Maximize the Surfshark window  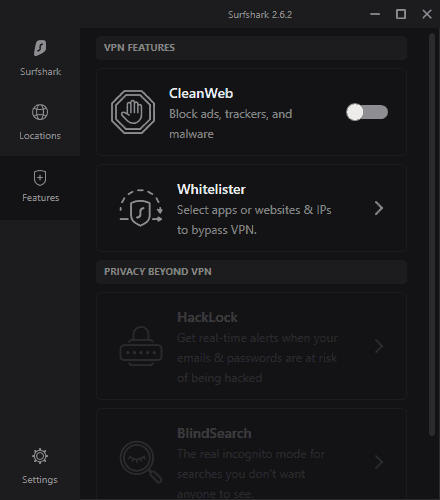(x=401, y=14)
